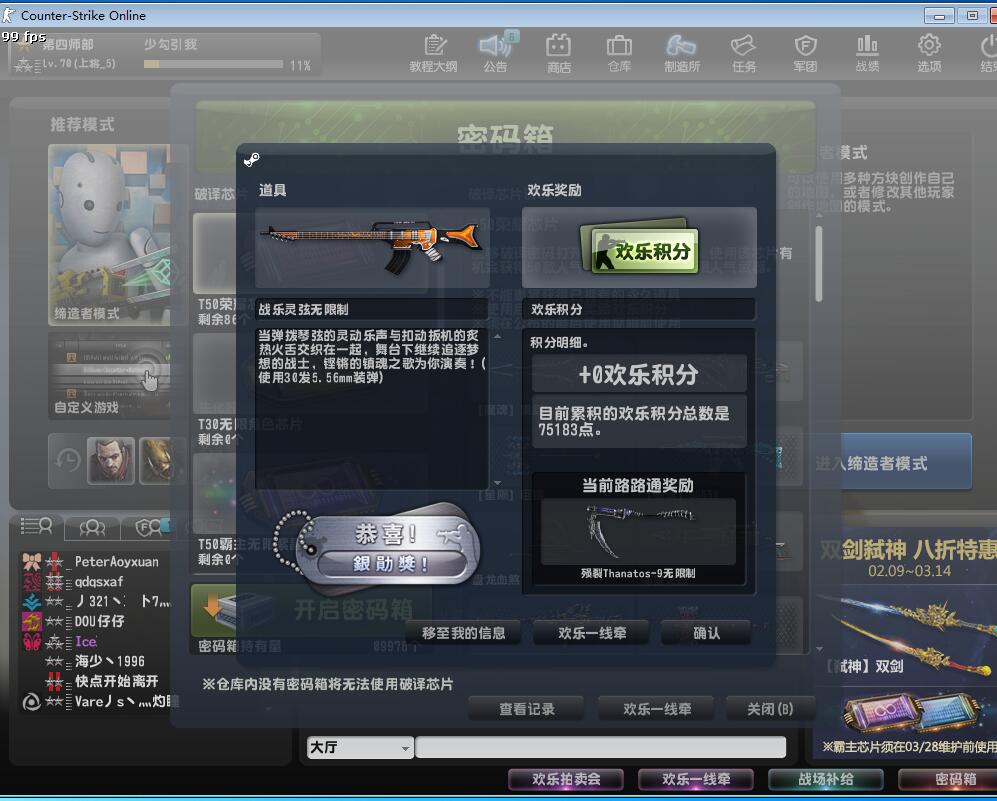
Task: Click the 欢乐积分 reward card image
Action: click(x=640, y=248)
